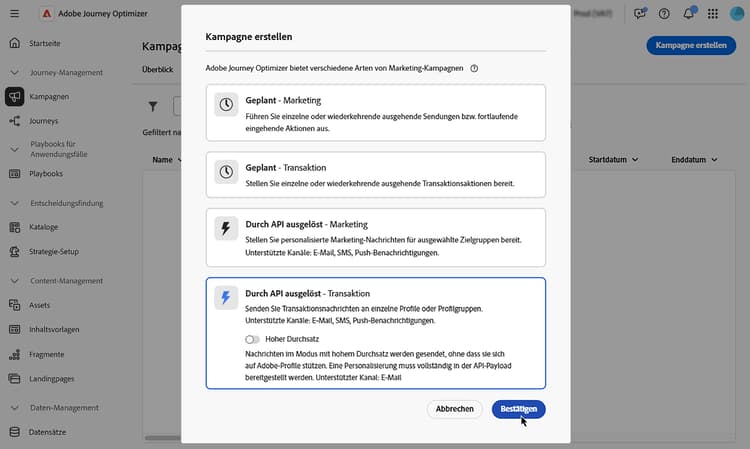Enable the Hoher Durchsatz toggle
Image resolution: width=750 pixels, height=449 pixels.
252,339
